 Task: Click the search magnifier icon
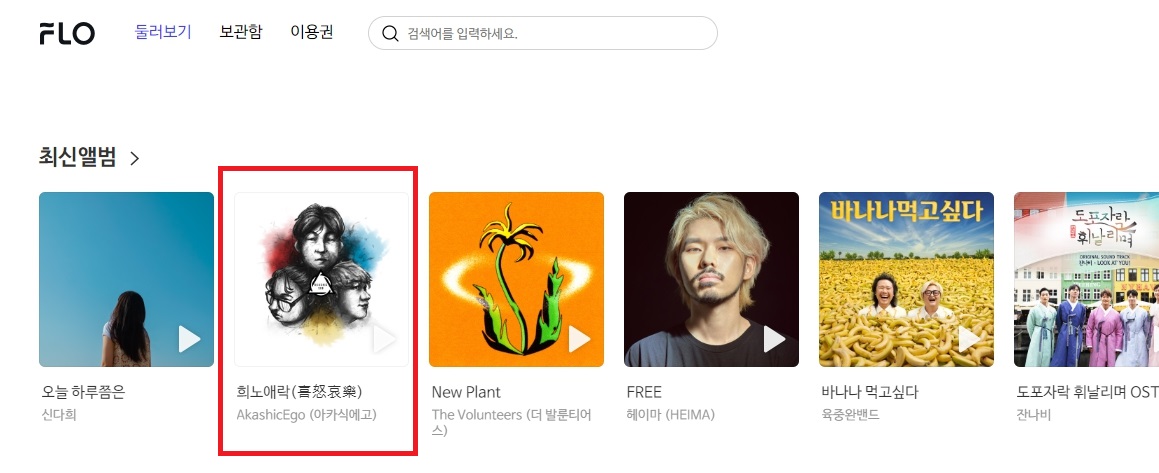click(390, 33)
